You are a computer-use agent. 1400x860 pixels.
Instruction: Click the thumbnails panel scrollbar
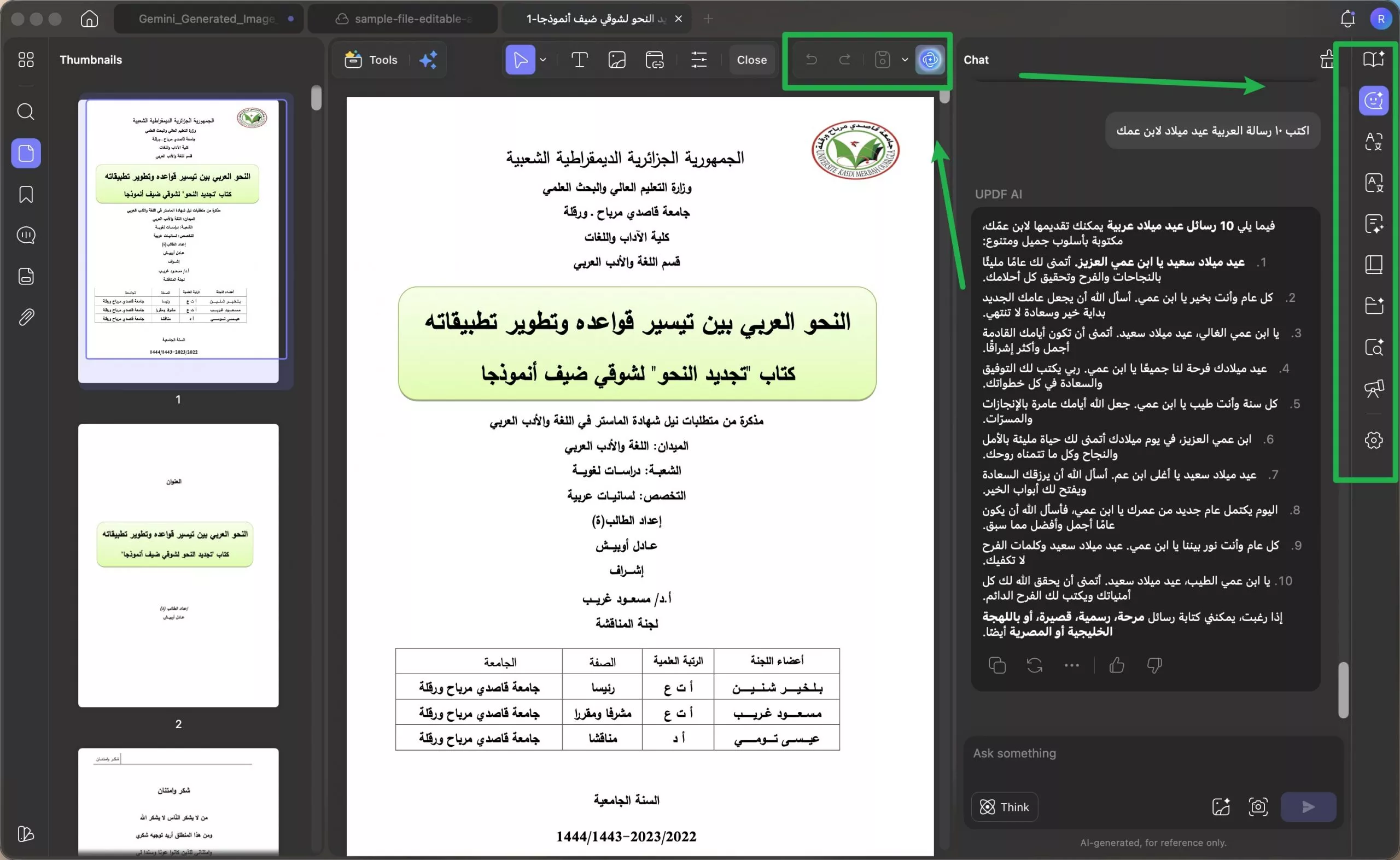coord(316,98)
